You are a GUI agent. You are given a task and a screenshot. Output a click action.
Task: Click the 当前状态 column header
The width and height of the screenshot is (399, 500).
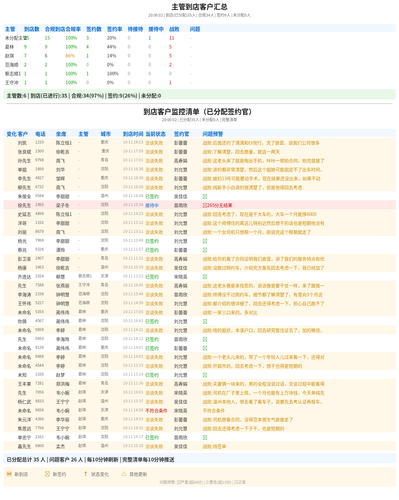[x=155, y=134]
